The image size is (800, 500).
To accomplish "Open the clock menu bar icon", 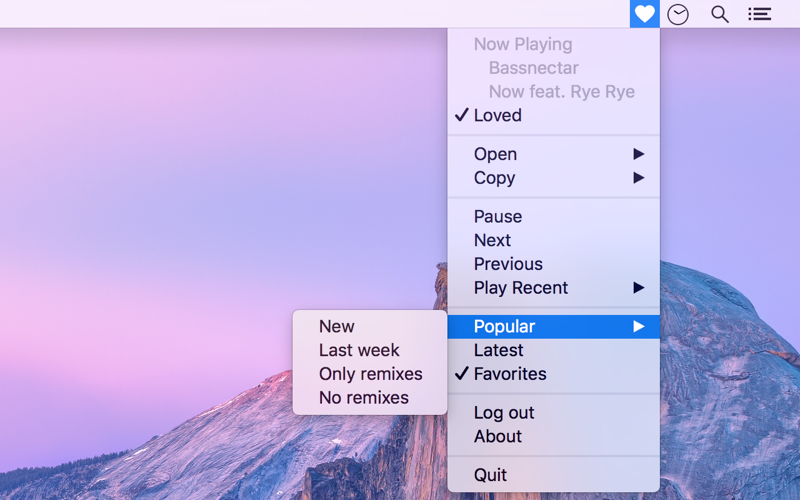I will click(x=678, y=14).
